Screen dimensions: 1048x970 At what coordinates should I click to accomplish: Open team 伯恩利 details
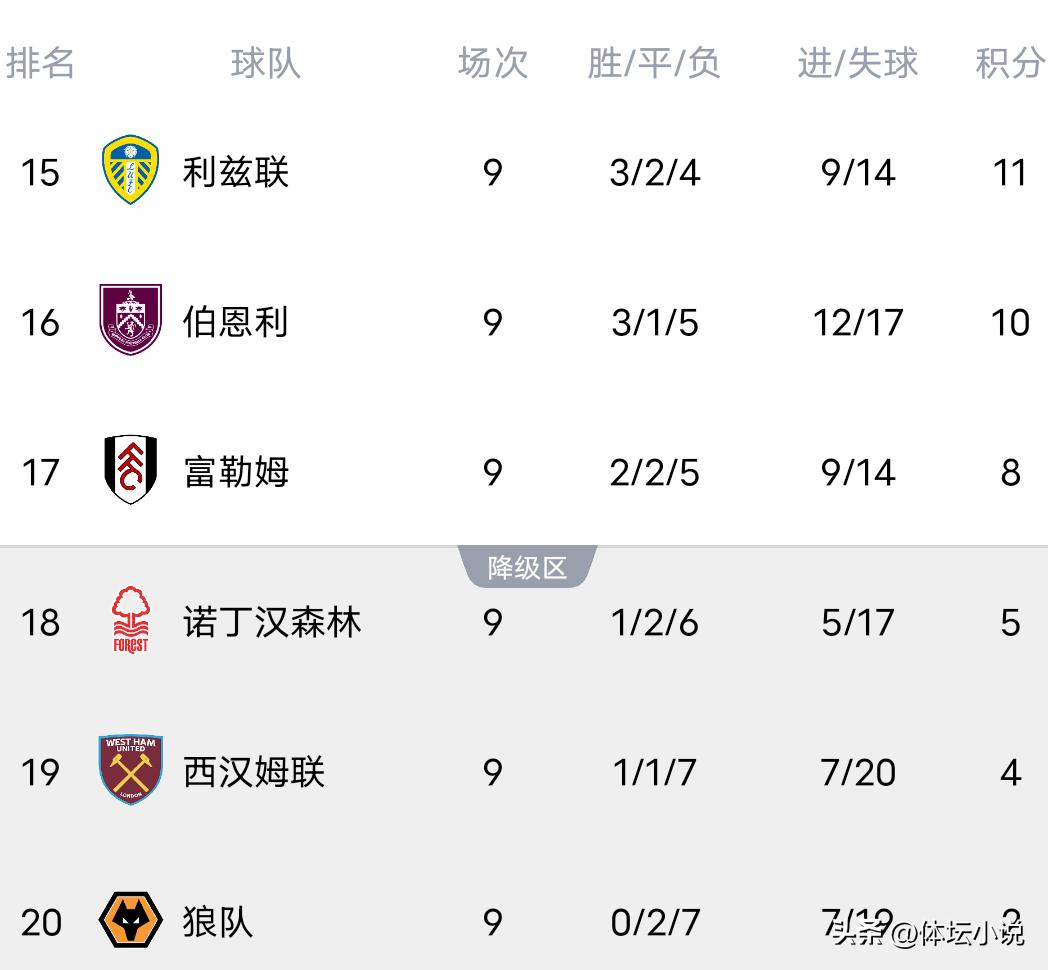click(x=236, y=322)
